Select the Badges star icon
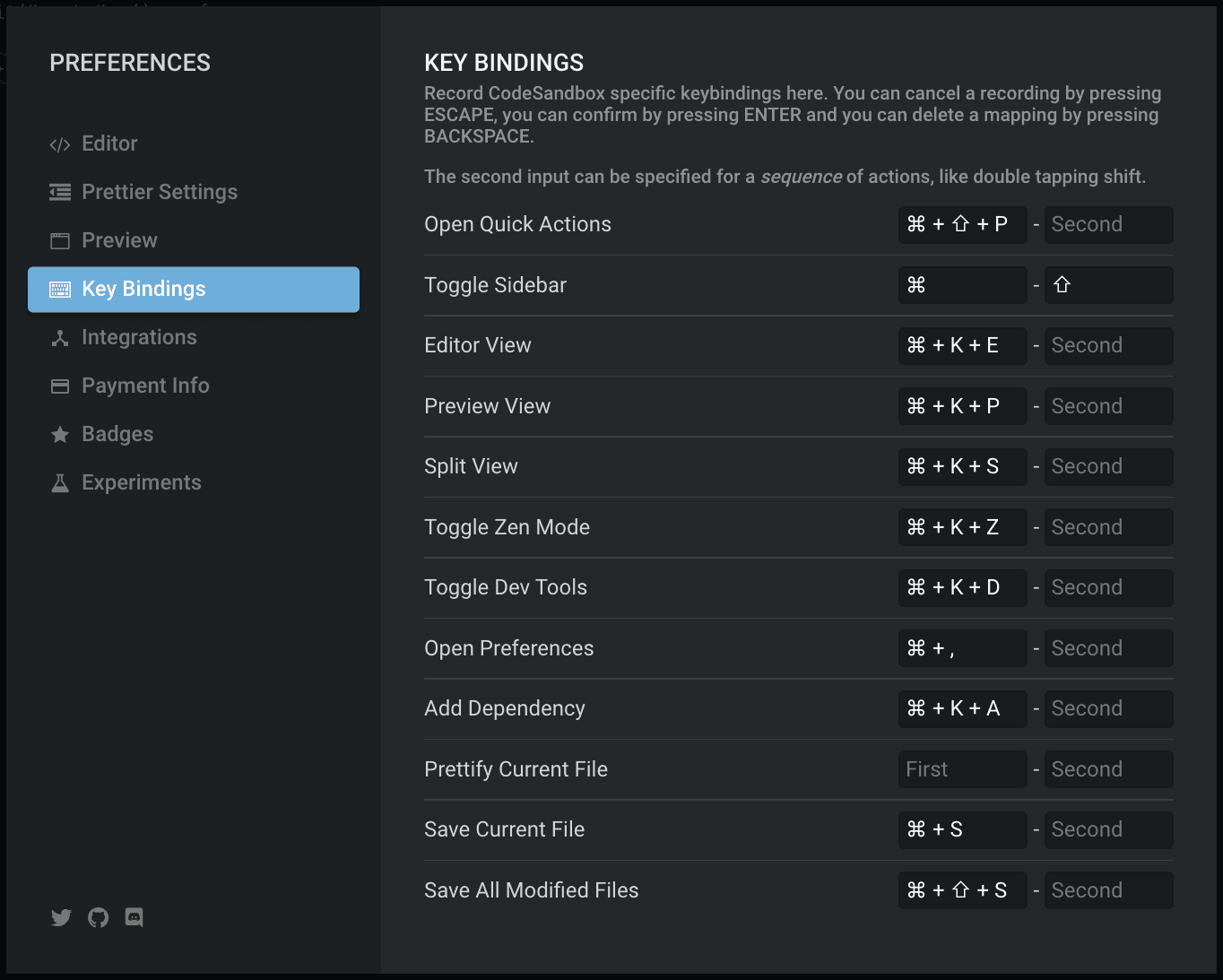1223x980 pixels. [x=60, y=434]
